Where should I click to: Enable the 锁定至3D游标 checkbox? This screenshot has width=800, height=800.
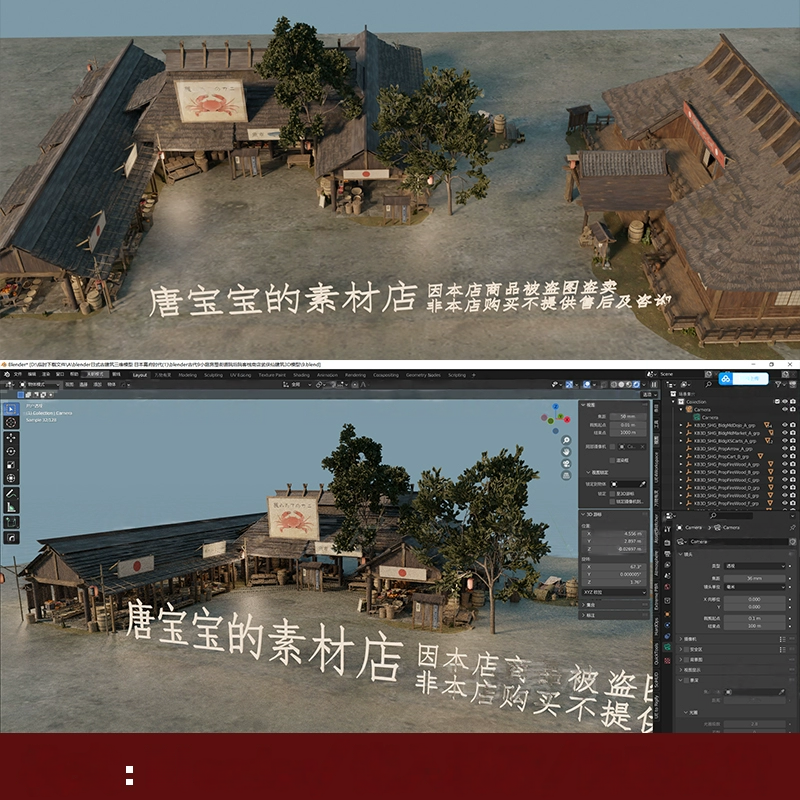pyautogui.click(x=612, y=494)
